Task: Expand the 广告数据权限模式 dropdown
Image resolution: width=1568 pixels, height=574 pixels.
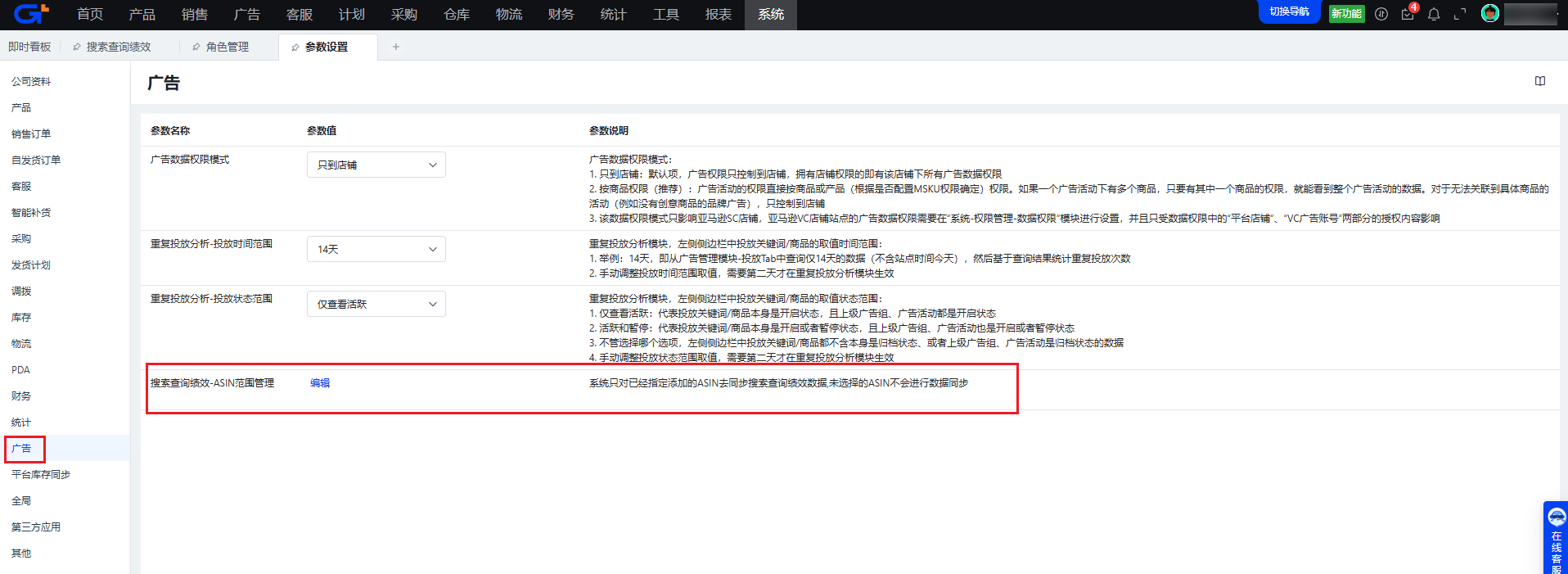Action: [376, 165]
